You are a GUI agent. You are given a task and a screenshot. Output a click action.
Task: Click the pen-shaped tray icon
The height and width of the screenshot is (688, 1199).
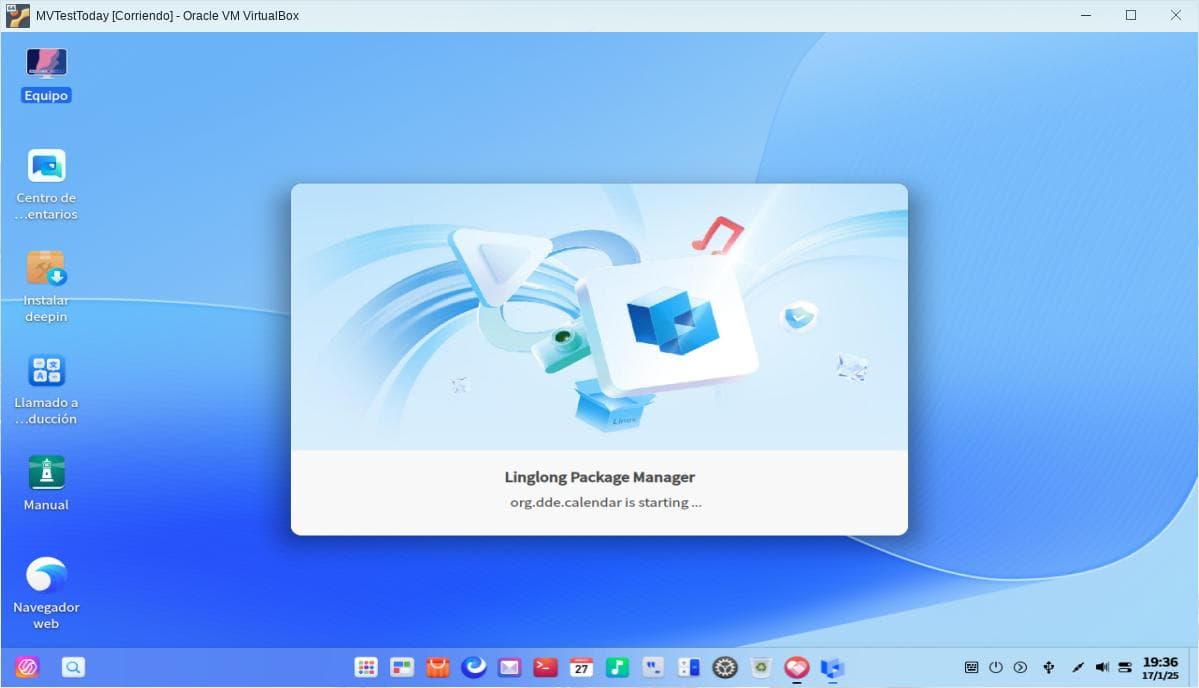tap(1077, 667)
